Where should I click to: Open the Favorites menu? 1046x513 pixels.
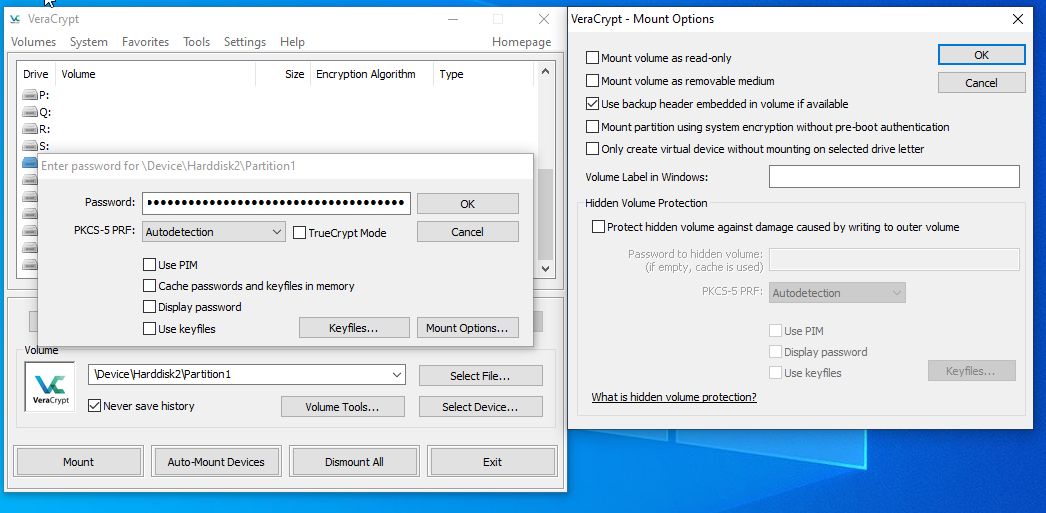tap(145, 42)
